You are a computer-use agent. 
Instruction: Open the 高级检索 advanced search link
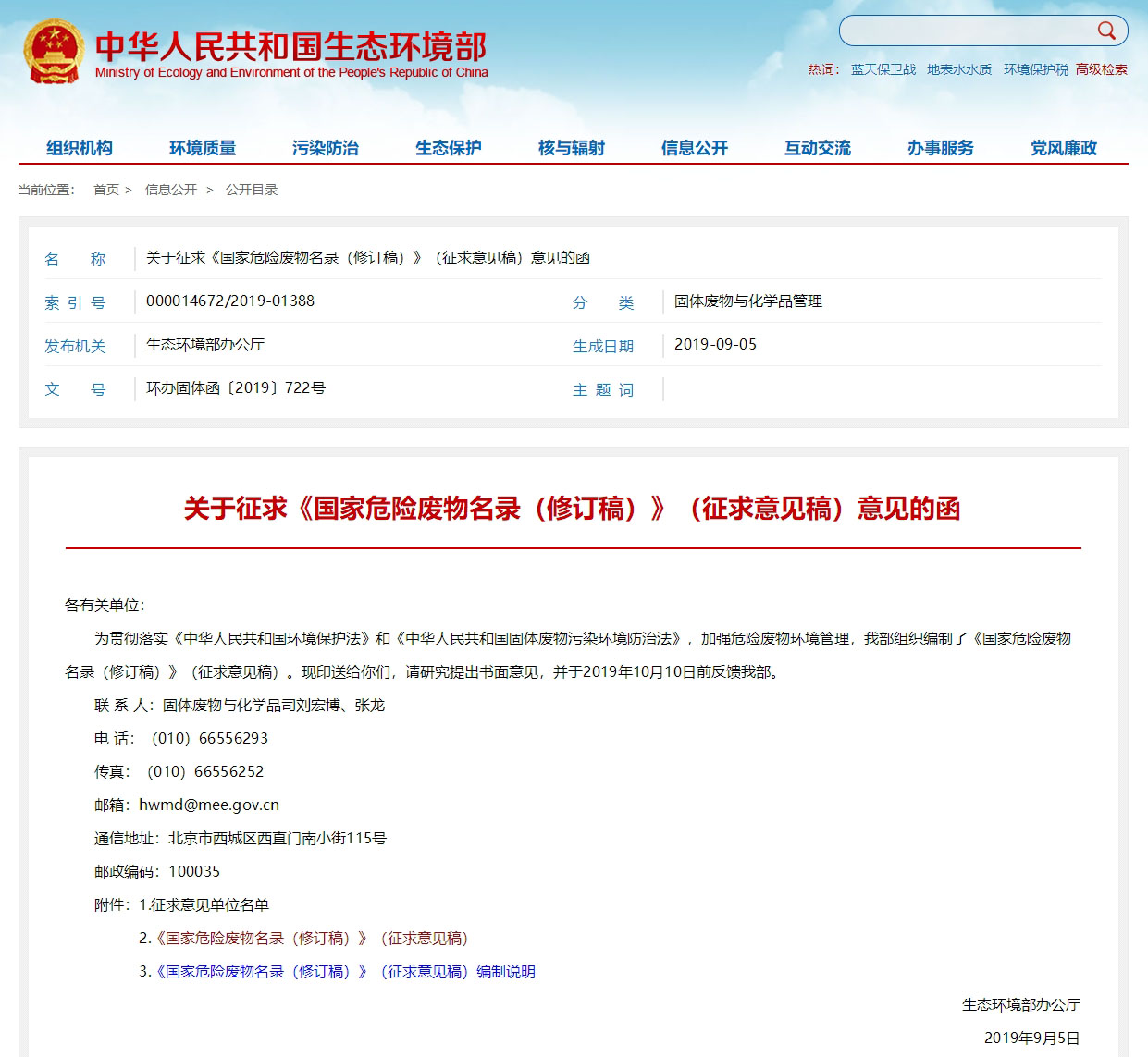point(1102,69)
